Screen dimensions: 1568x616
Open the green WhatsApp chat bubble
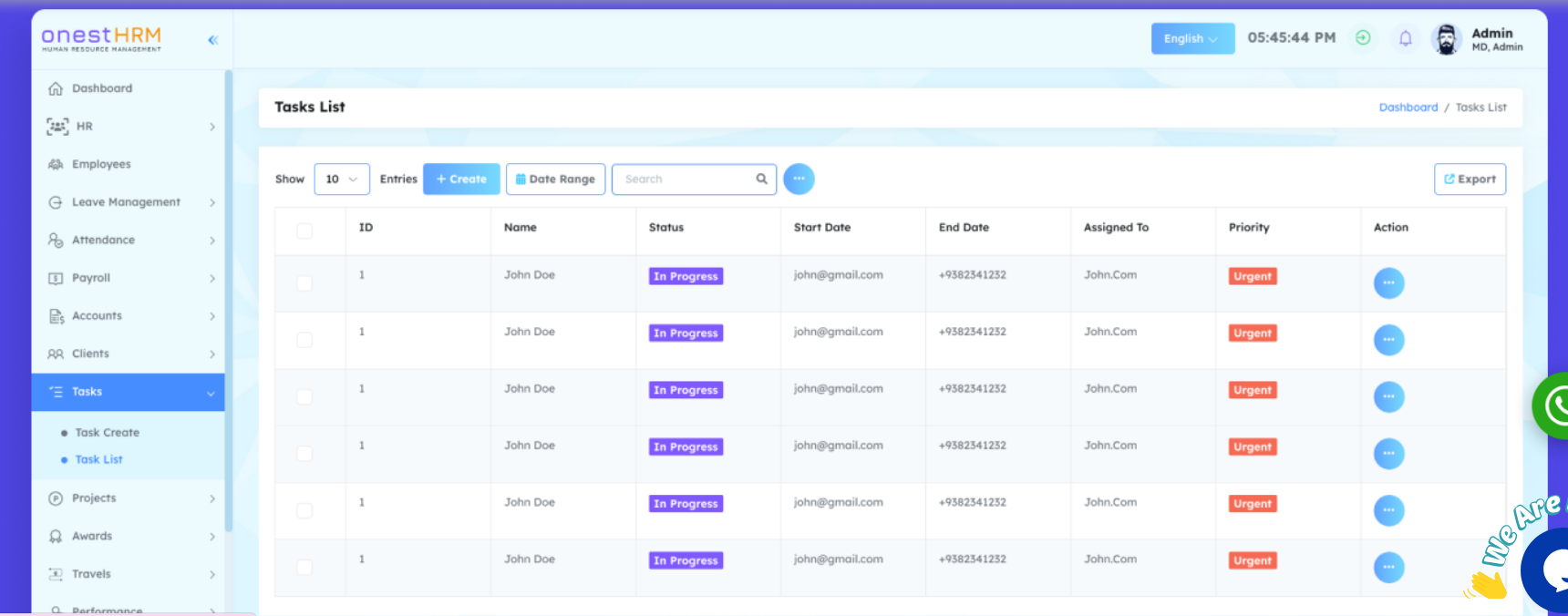(x=1552, y=406)
